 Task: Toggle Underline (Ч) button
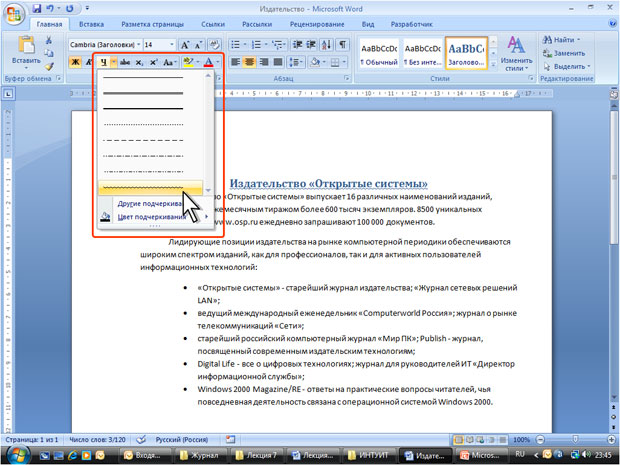(104, 62)
